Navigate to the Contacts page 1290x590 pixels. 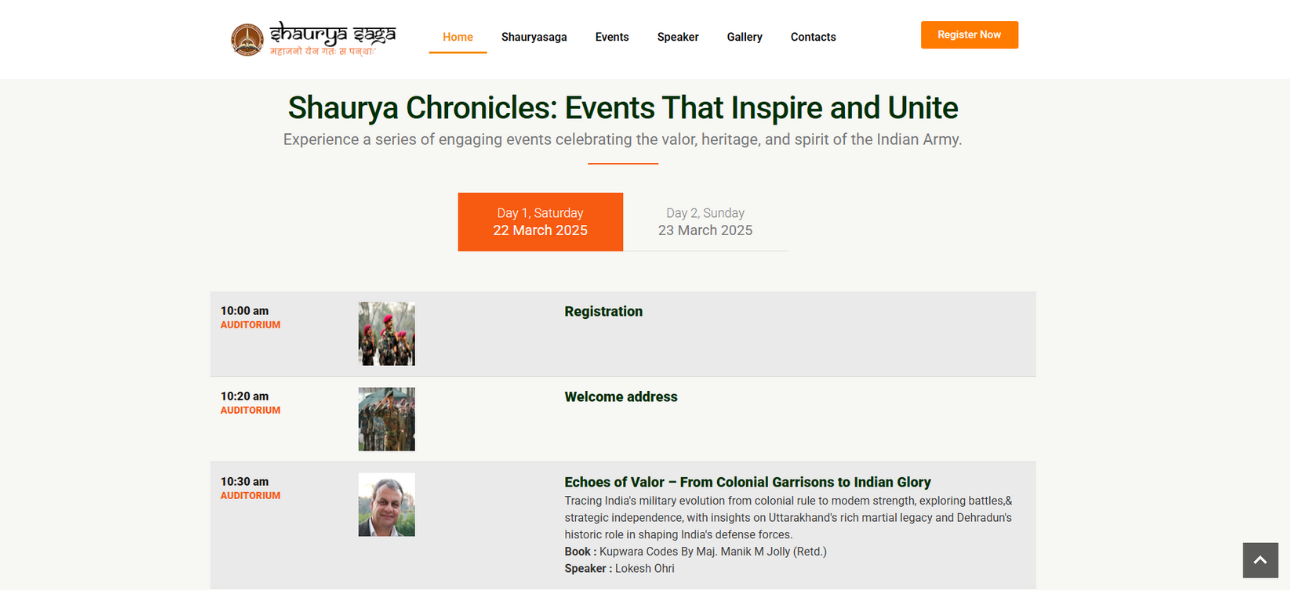(813, 37)
